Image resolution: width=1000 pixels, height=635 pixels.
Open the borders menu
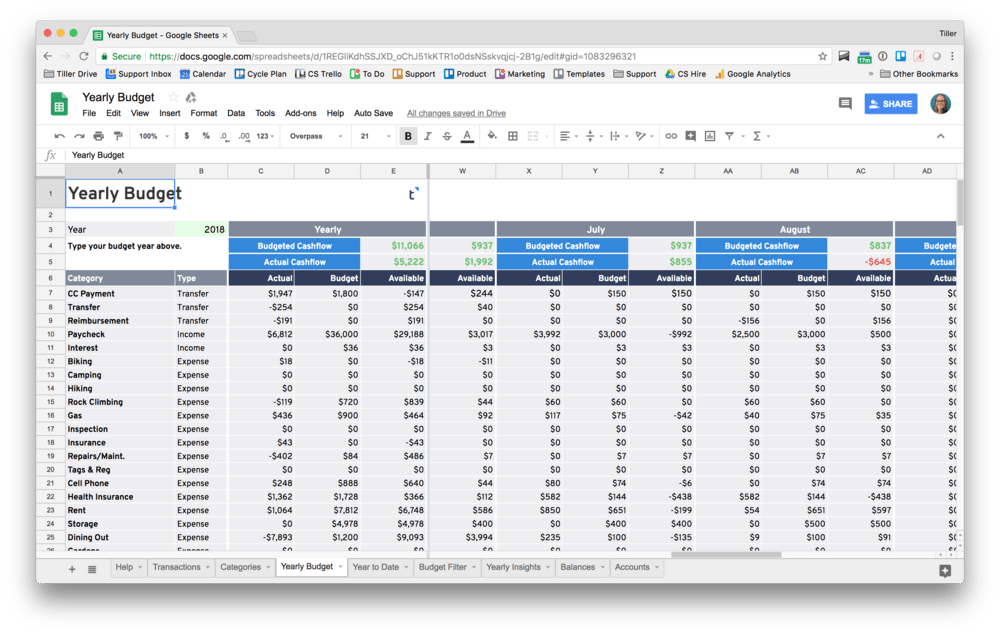pyautogui.click(x=512, y=136)
